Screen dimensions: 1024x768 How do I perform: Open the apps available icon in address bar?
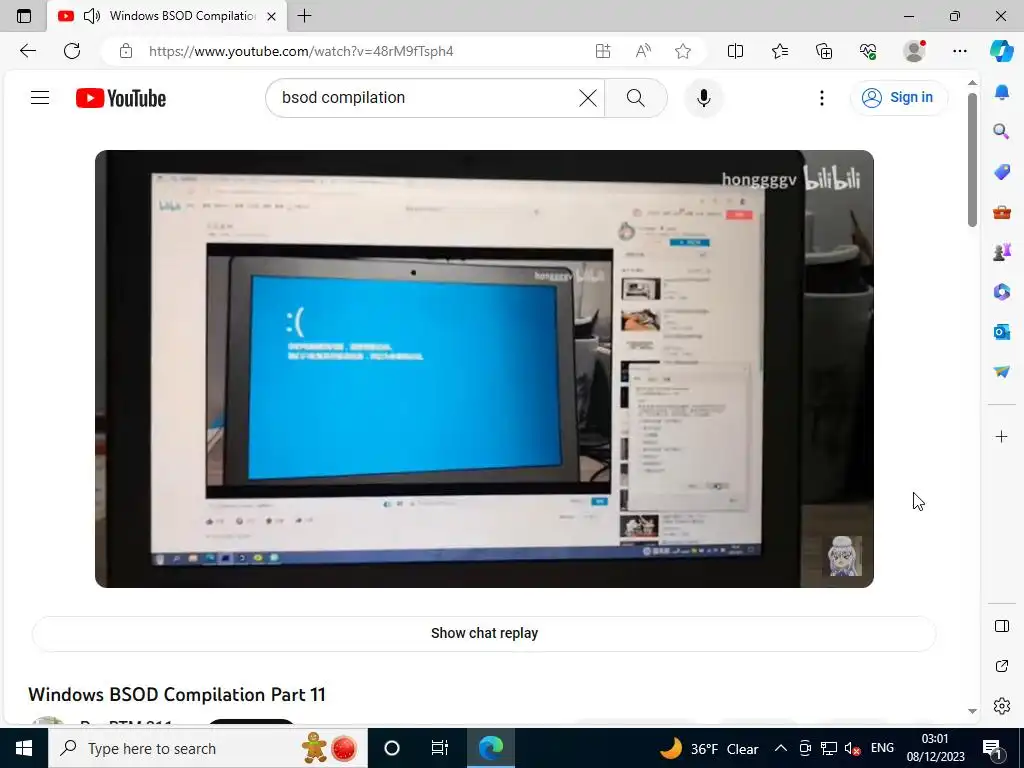[603, 51]
